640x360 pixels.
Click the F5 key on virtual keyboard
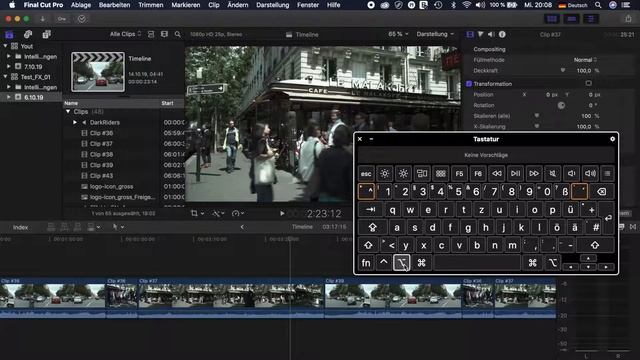[459, 173]
